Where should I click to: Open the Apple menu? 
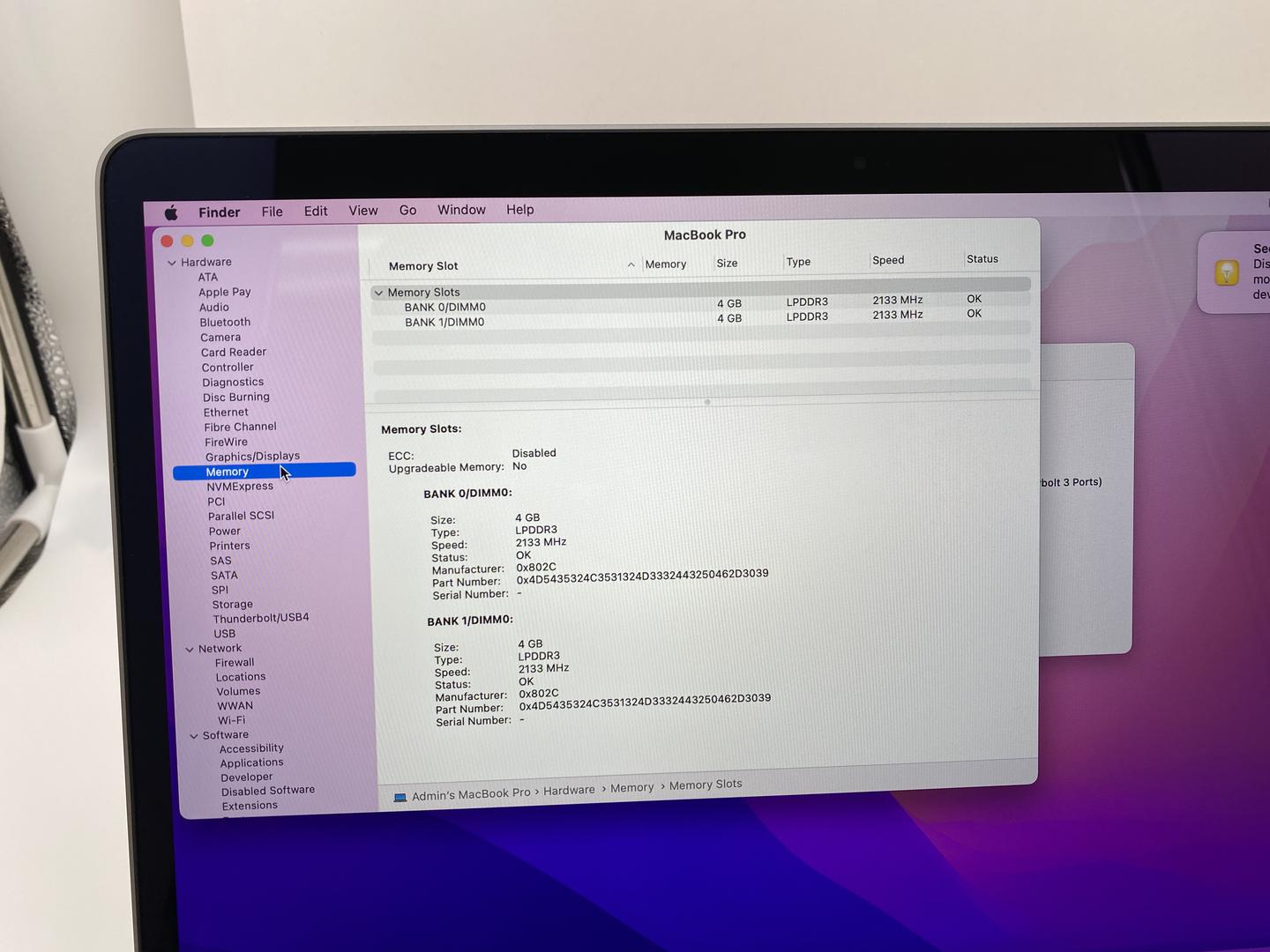pos(171,212)
